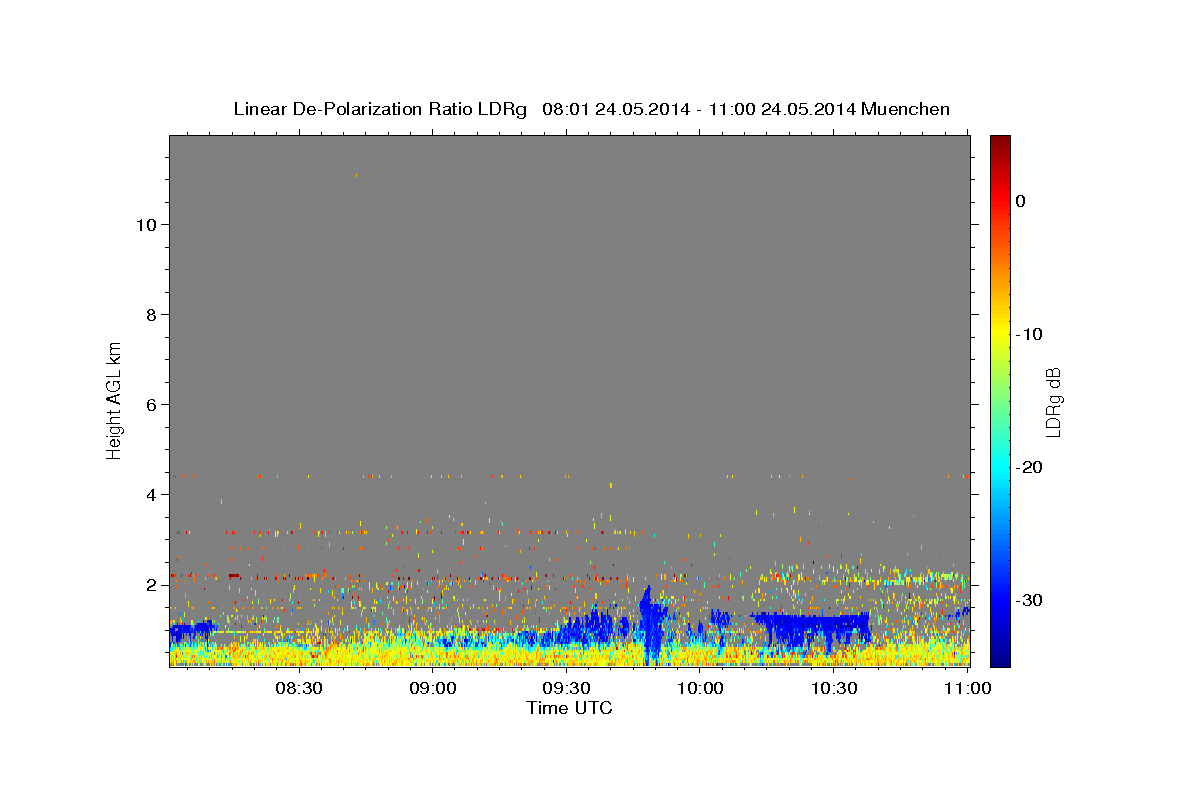The width and height of the screenshot is (1200, 800).
Task: Click the 'Height AGL km' axis label
Action: click(114, 400)
